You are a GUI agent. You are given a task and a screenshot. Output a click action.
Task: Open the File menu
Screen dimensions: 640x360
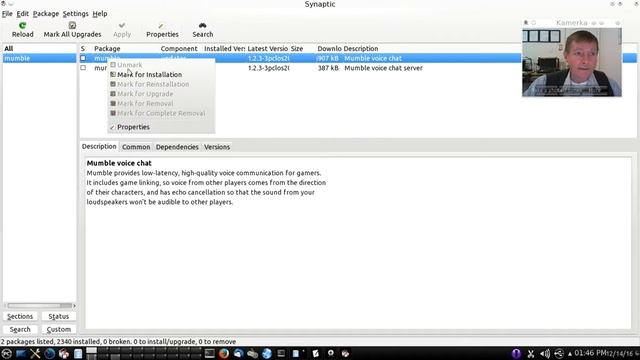coord(7,14)
